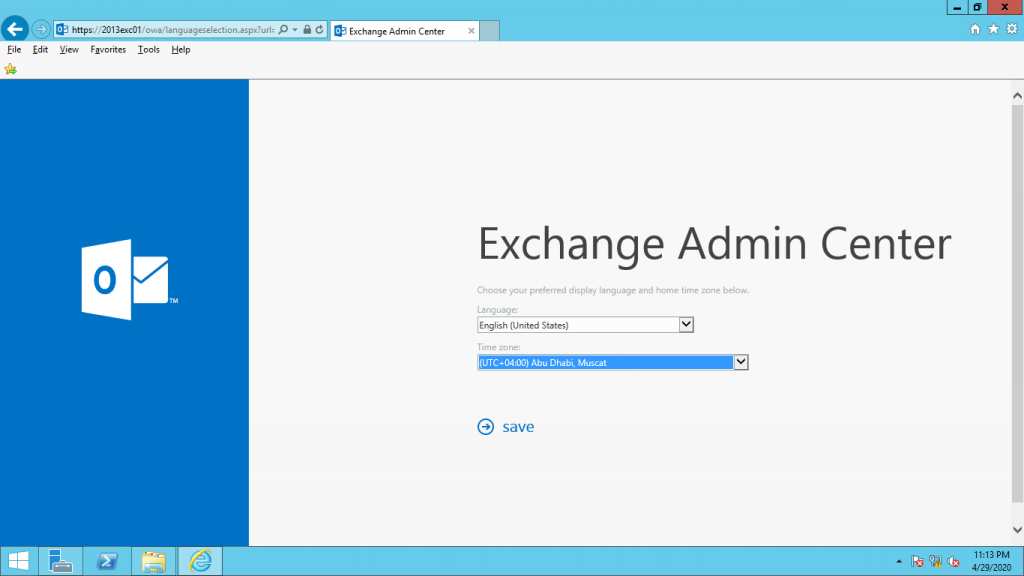Open a new blank tab

490,31
